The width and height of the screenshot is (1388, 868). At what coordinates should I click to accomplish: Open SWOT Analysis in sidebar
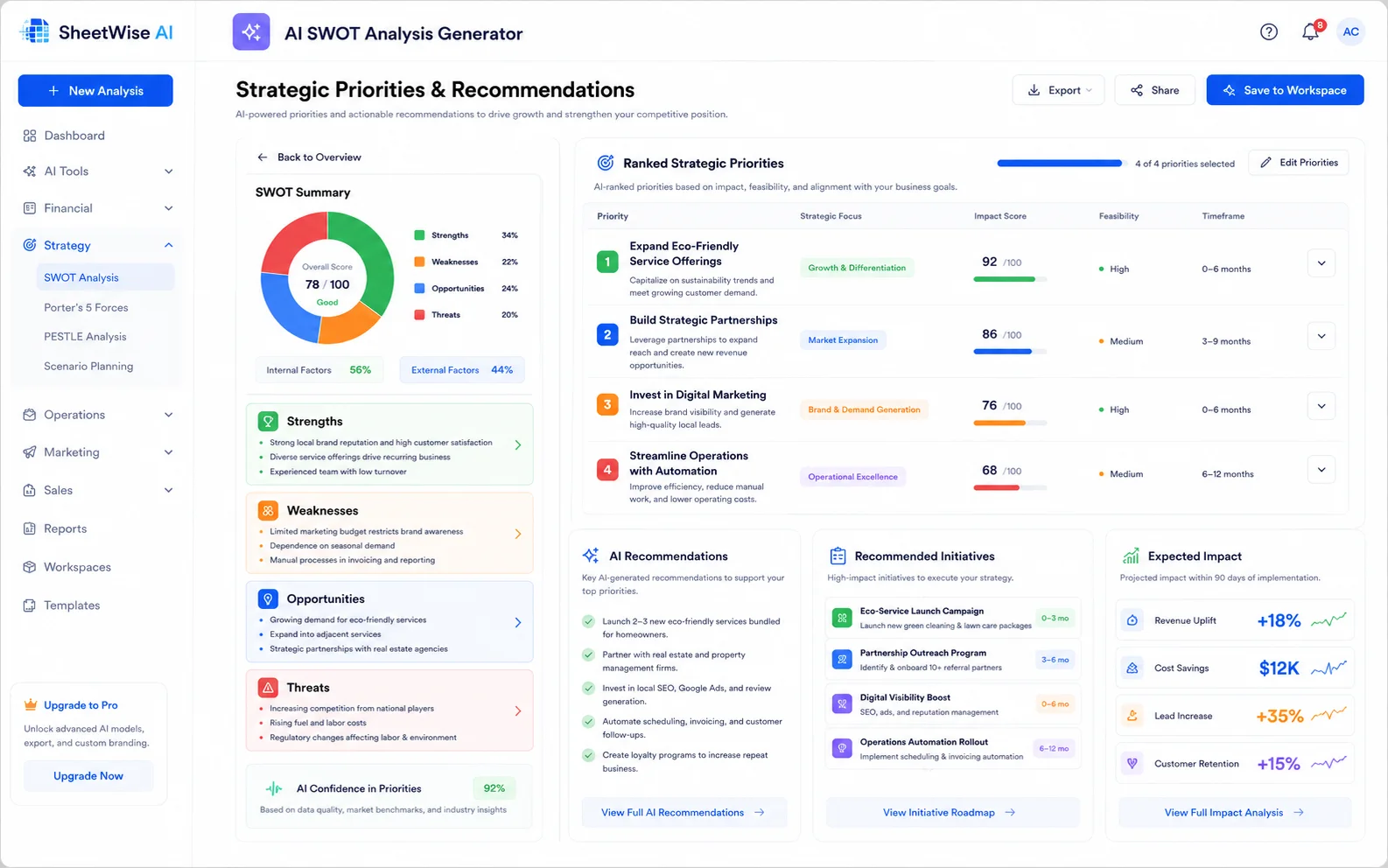click(104, 277)
